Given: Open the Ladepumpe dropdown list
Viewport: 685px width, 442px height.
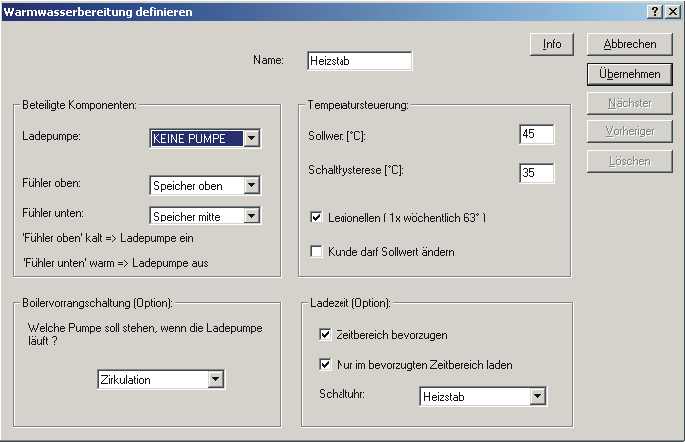Looking at the screenshot, I should click(251, 139).
